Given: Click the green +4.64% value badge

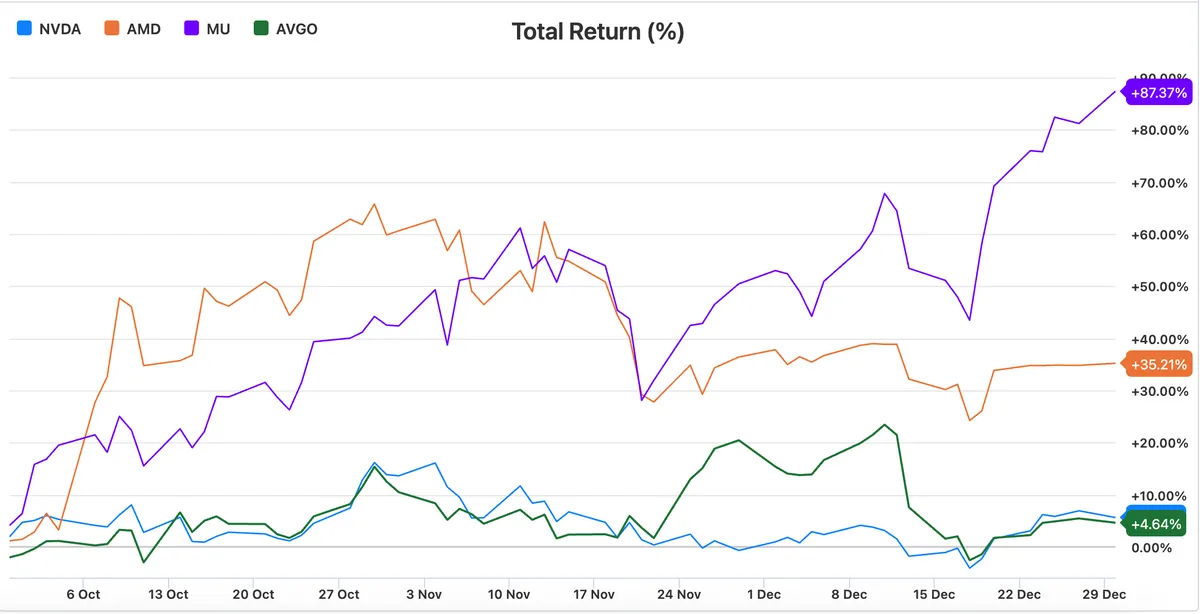Looking at the screenshot, I should pyautogui.click(x=1158, y=524).
